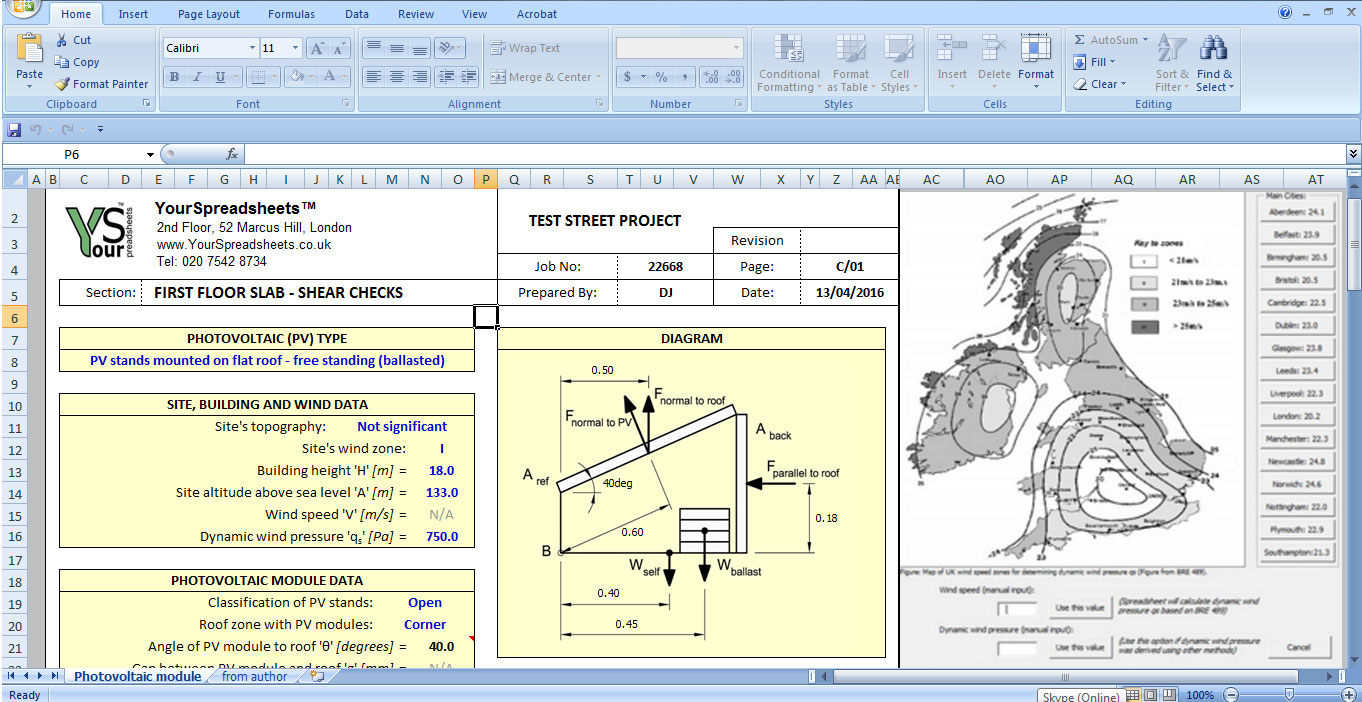1362x702 pixels.
Task: Click the Cut scissors icon
Action: click(62, 40)
